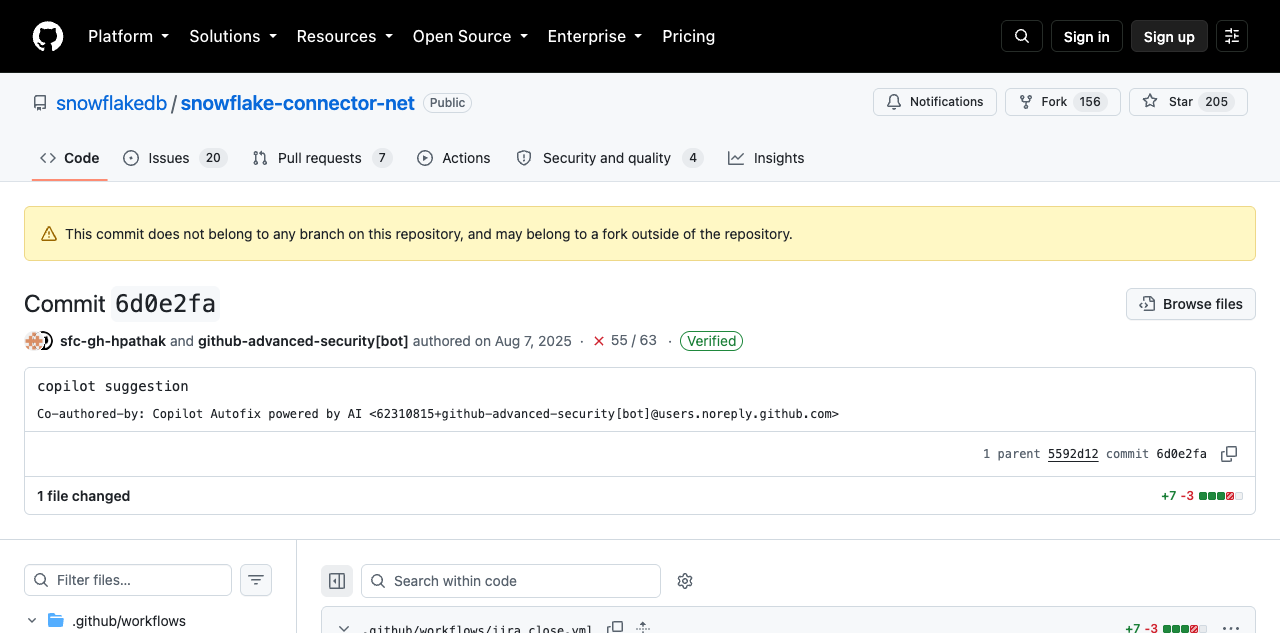Screen dimensions: 1280x633
Task: Open sfc-gh-hpathak author profile link
Action: tap(113, 341)
